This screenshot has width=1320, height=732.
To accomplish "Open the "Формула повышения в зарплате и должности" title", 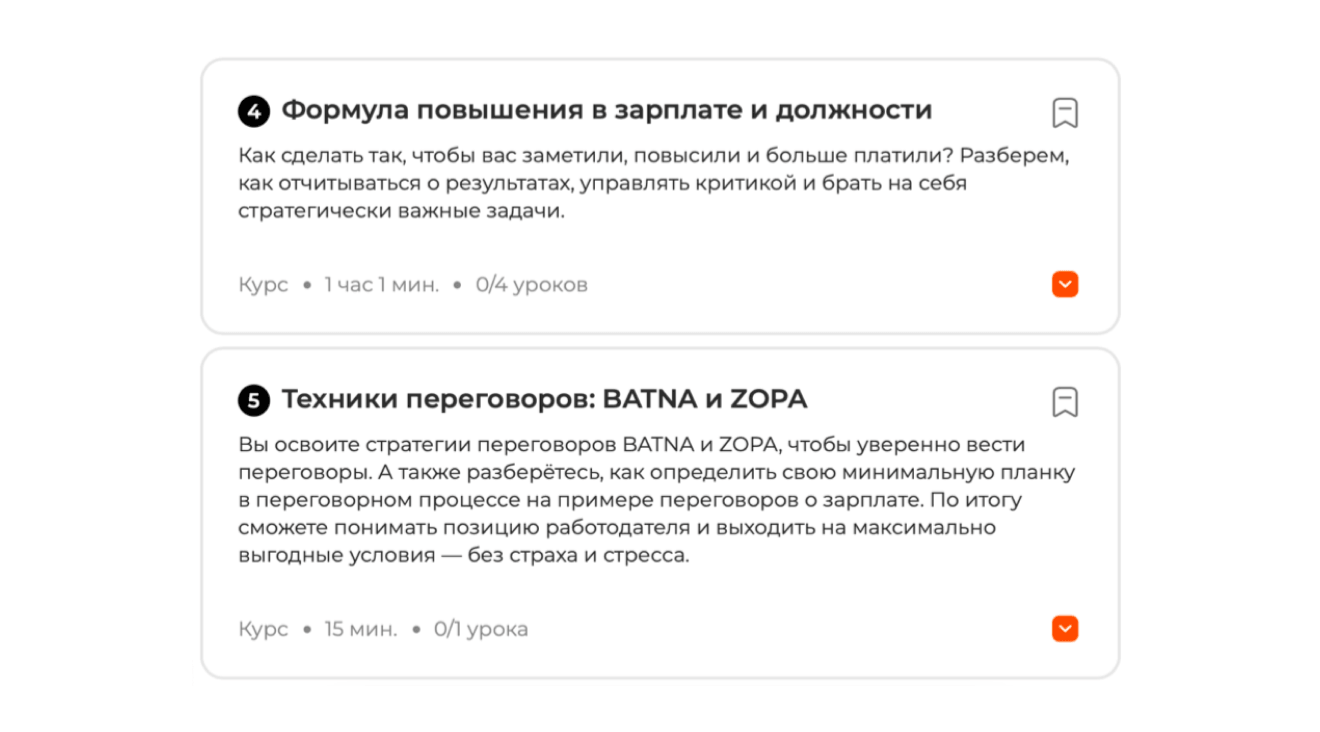I will (x=607, y=111).
